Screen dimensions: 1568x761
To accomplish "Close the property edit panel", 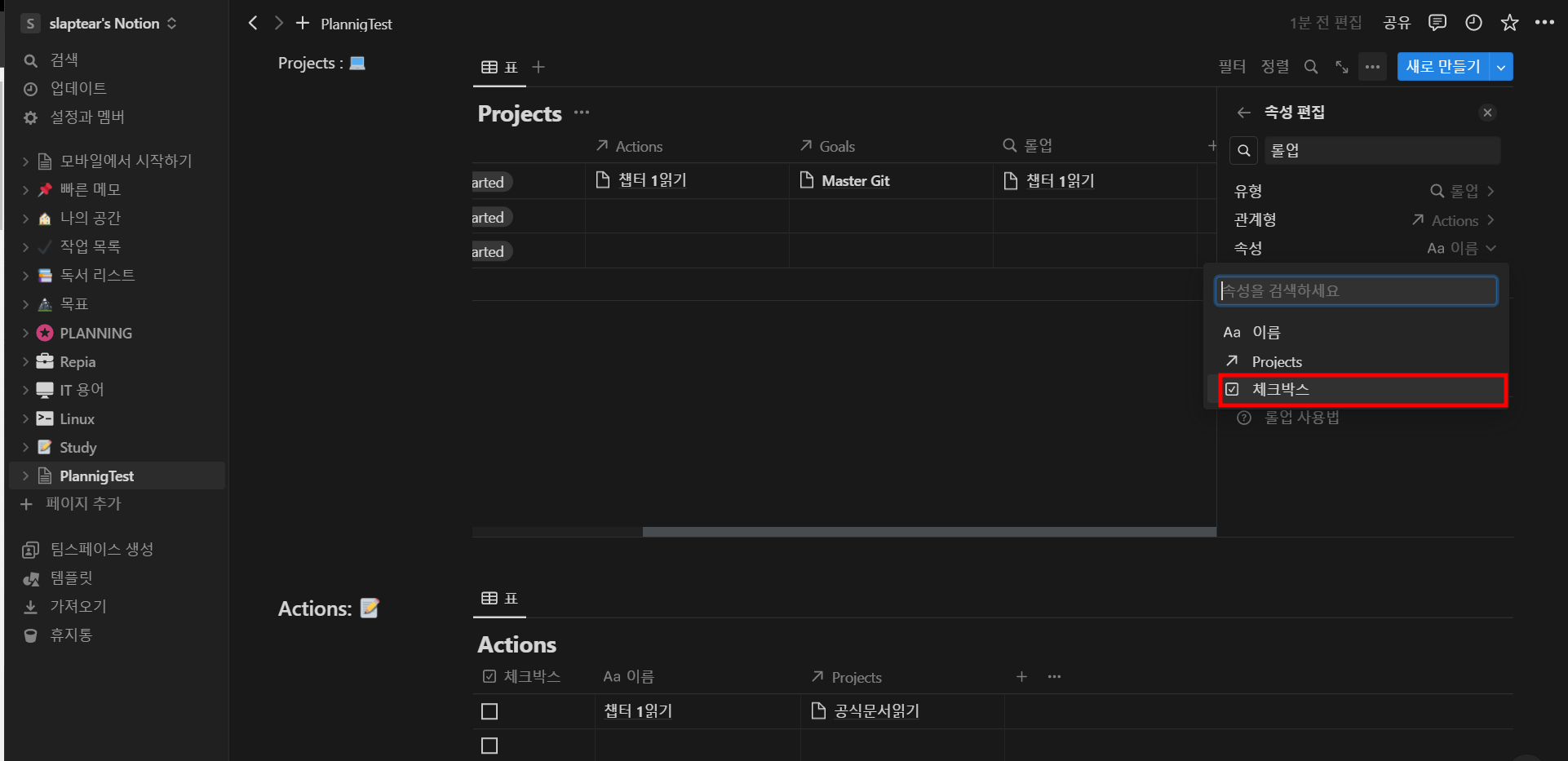I will [x=1487, y=113].
